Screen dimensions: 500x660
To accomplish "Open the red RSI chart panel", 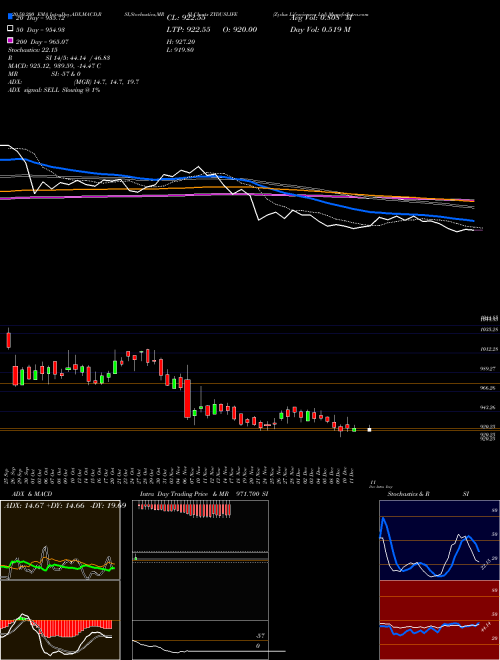I will [x=439, y=620].
